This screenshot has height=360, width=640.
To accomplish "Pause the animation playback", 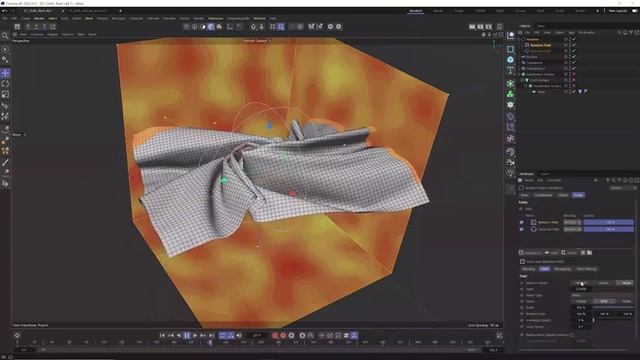I will [x=187, y=336].
